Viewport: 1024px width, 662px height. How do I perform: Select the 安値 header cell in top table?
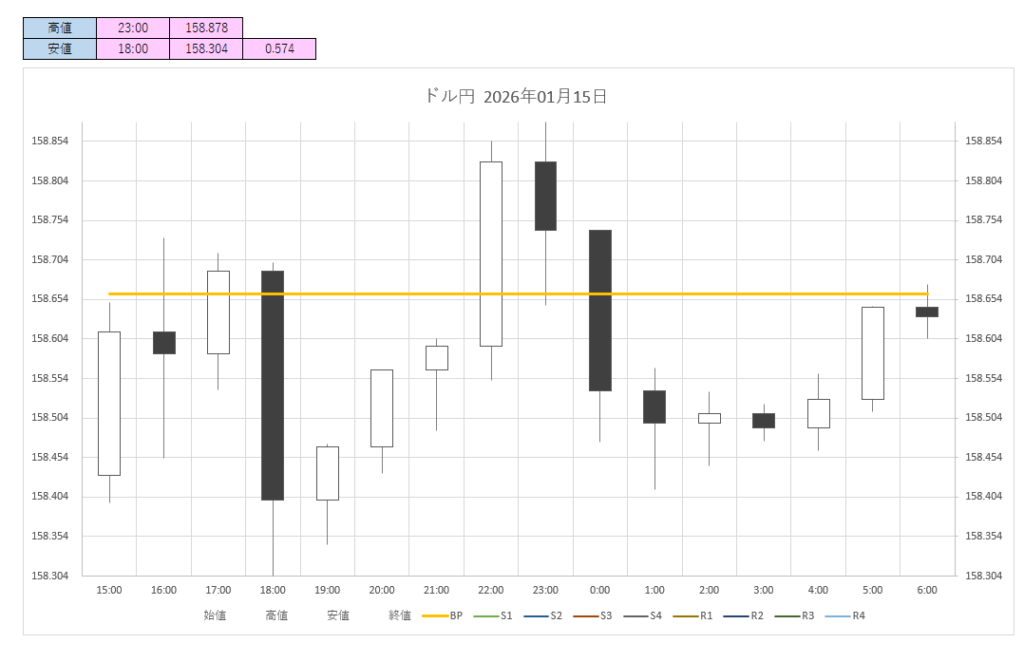[x=60, y=48]
